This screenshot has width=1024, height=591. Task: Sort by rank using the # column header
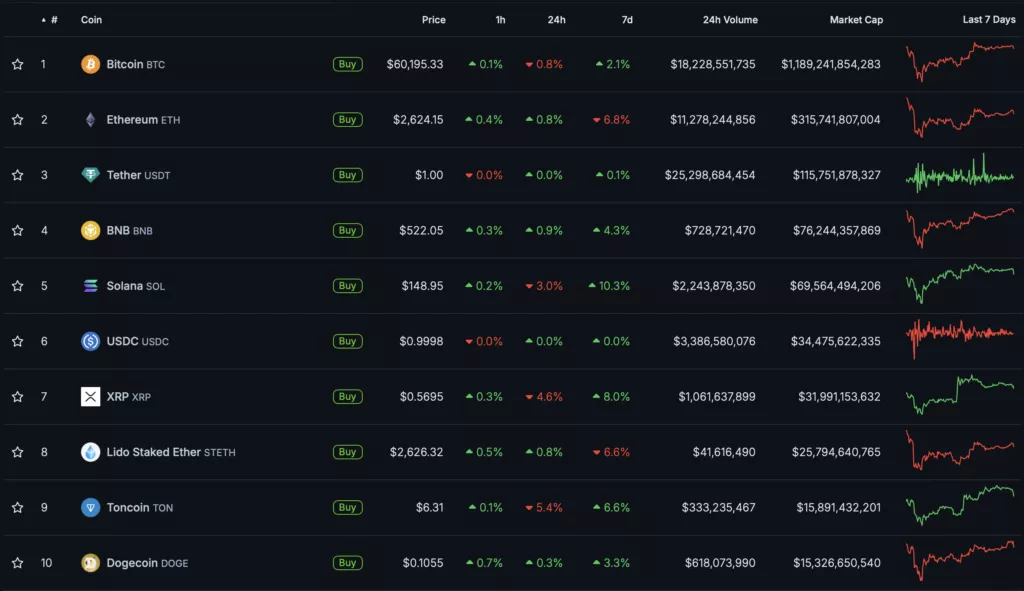(x=53, y=20)
